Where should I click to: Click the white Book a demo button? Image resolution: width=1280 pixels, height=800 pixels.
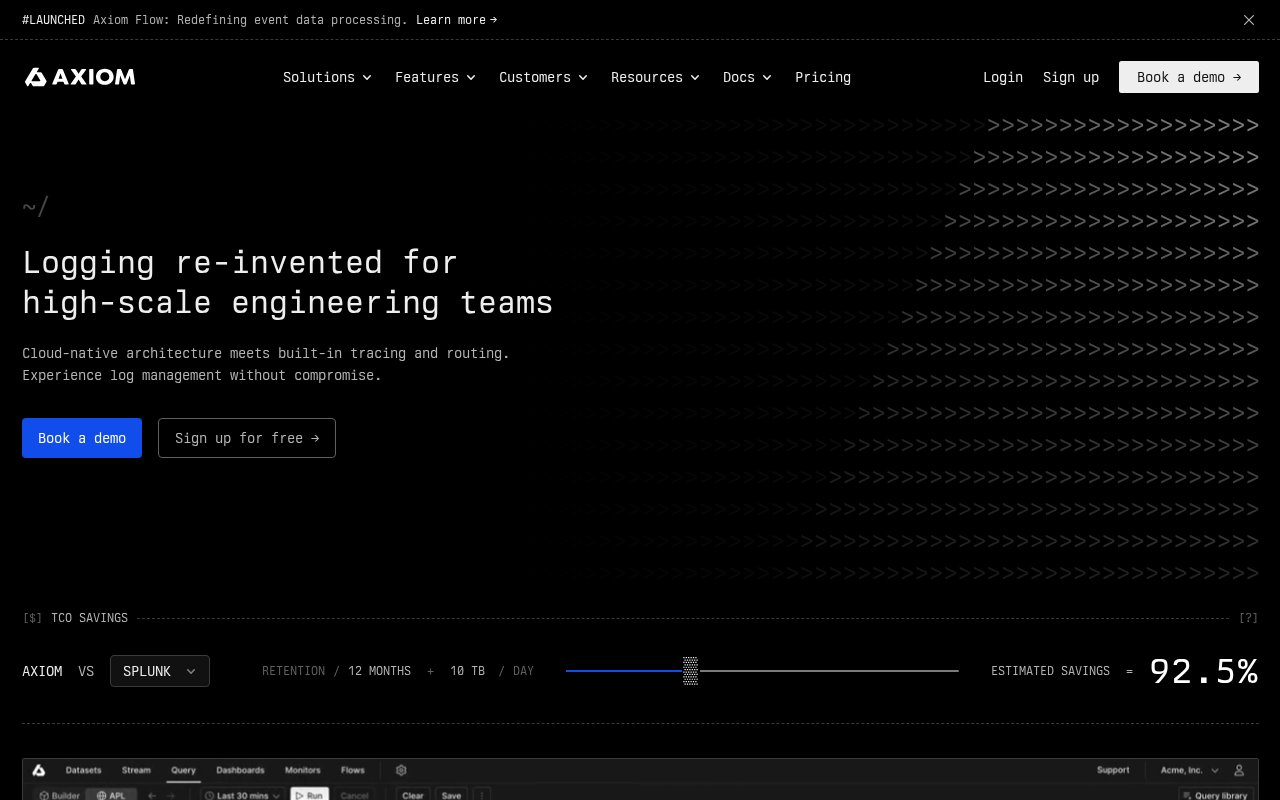[x=1189, y=77]
